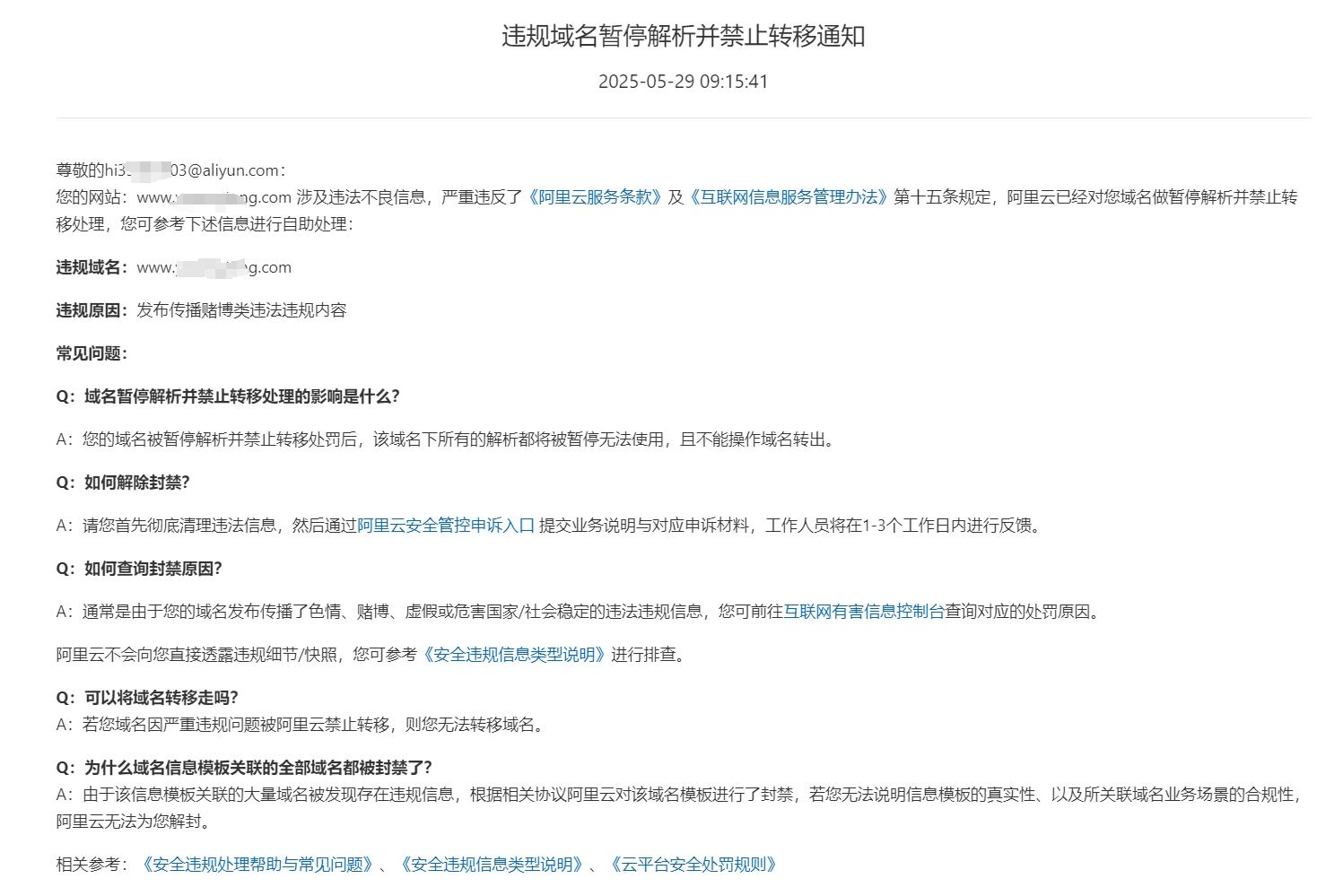Click the 违规原因 label
Image resolution: width=1343 pixels, height=896 pixels.
tap(92, 310)
